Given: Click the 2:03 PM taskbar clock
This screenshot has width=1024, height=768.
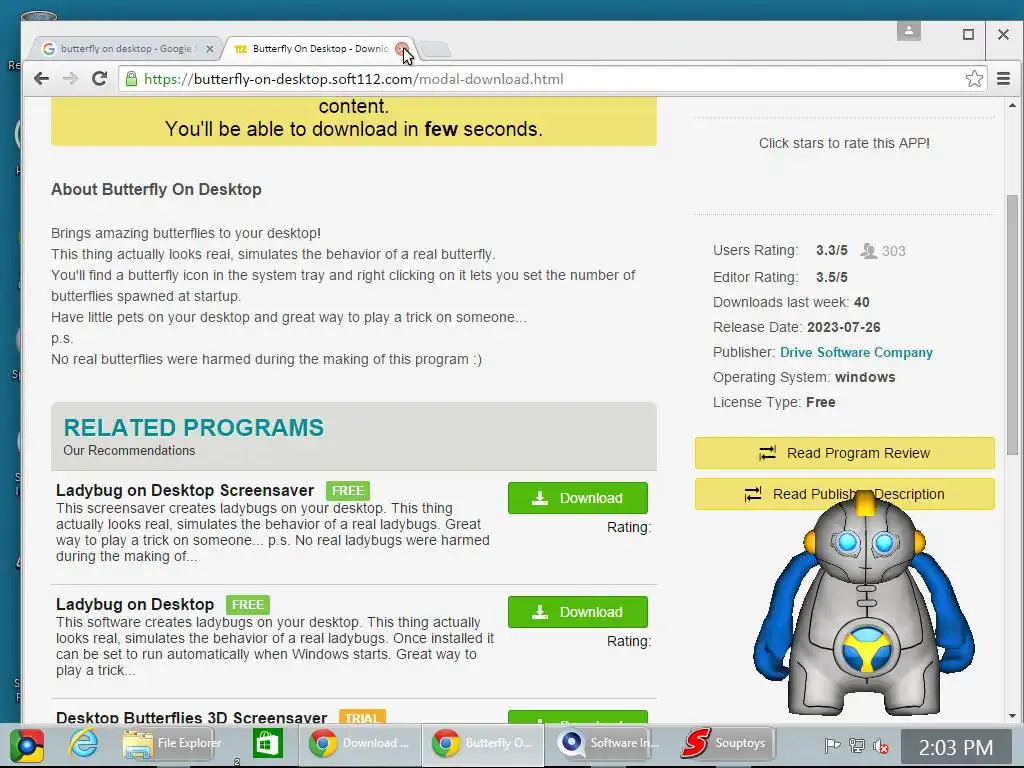Looking at the screenshot, I should tap(956, 747).
